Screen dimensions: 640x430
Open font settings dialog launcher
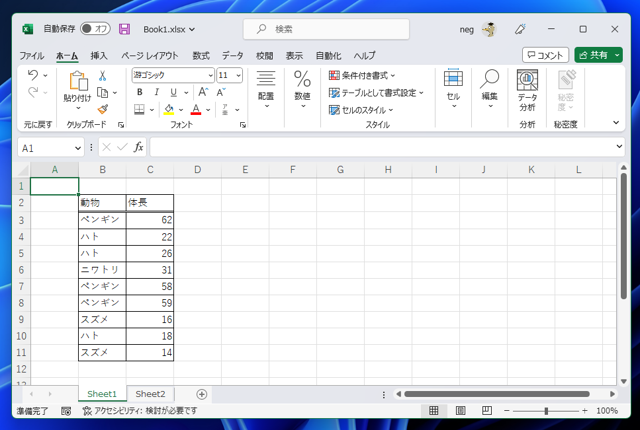coord(243,125)
